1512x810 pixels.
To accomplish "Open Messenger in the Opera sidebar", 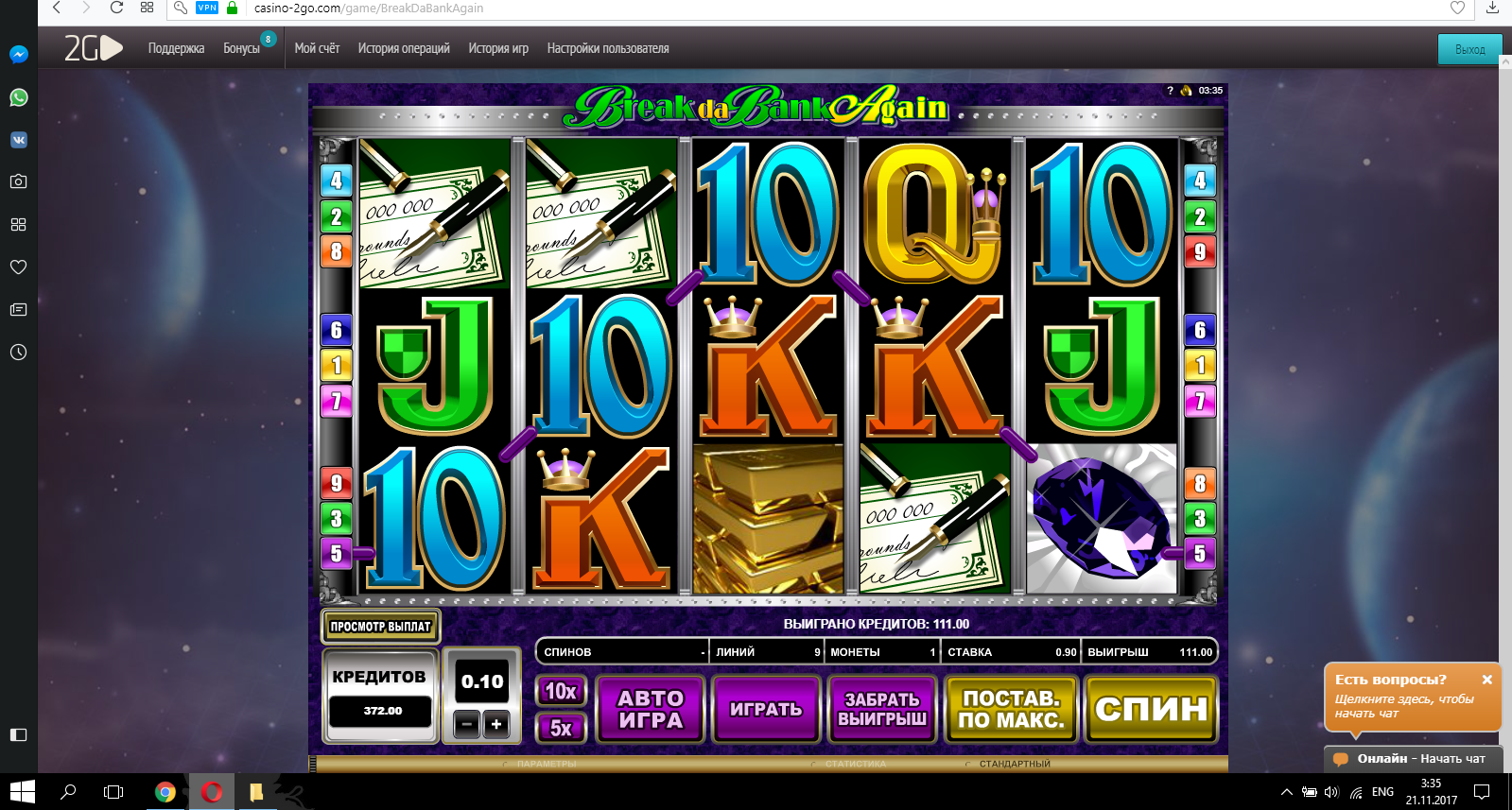I will [18, 54].
